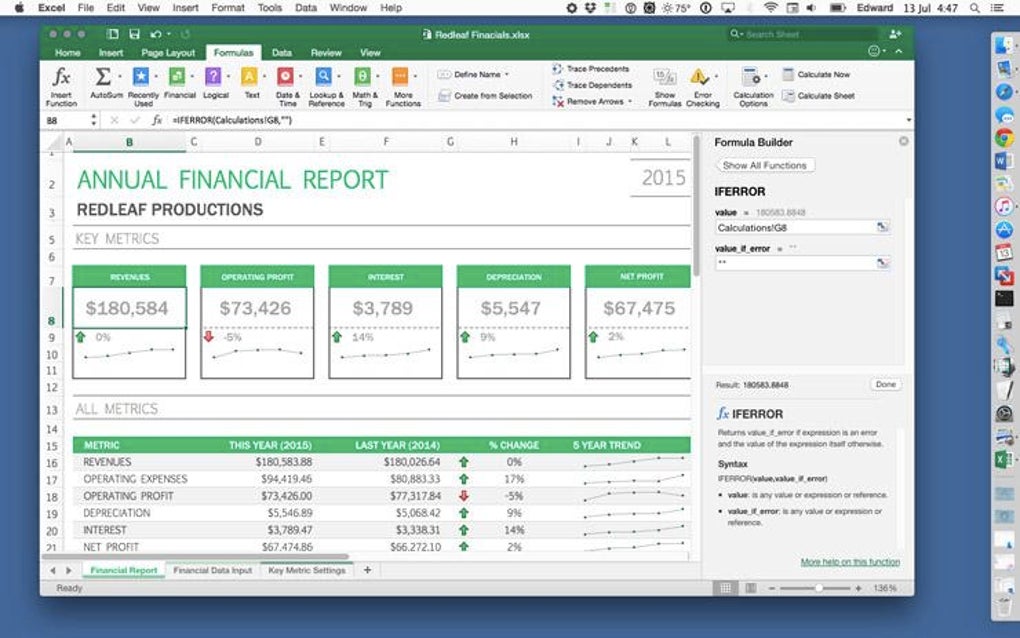Open Recently Used functions
Viewport: 1020px width, 638px height.
pos(141,77)
